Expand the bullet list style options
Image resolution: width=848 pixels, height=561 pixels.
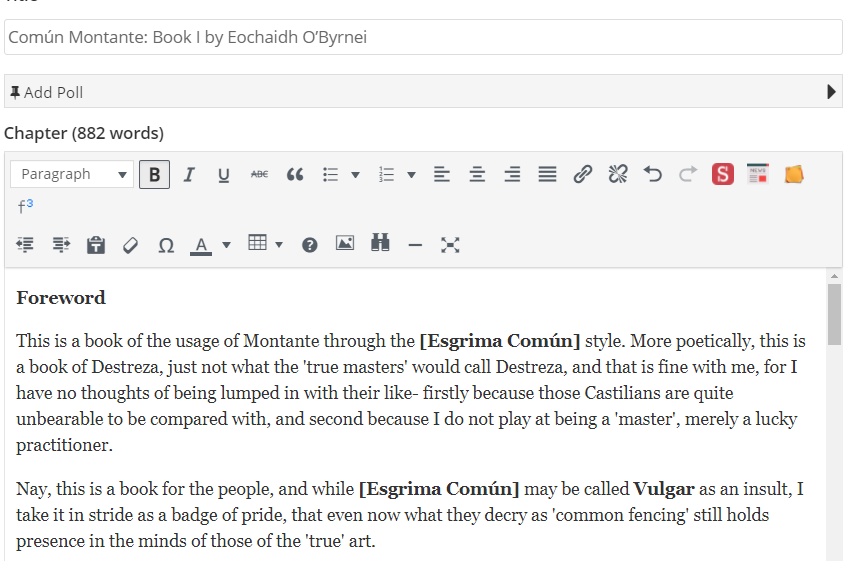point(355,175)
